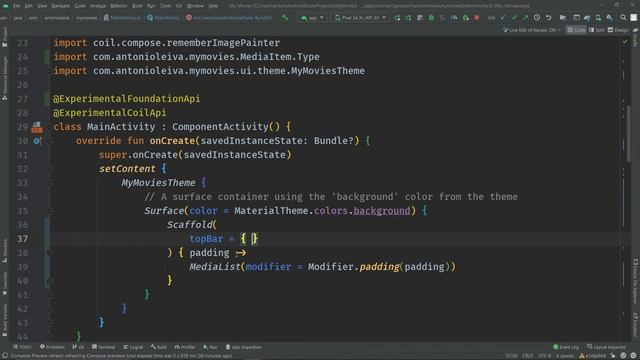Open the Git tool window
640x360 pixels.
[x=78, y=347]
